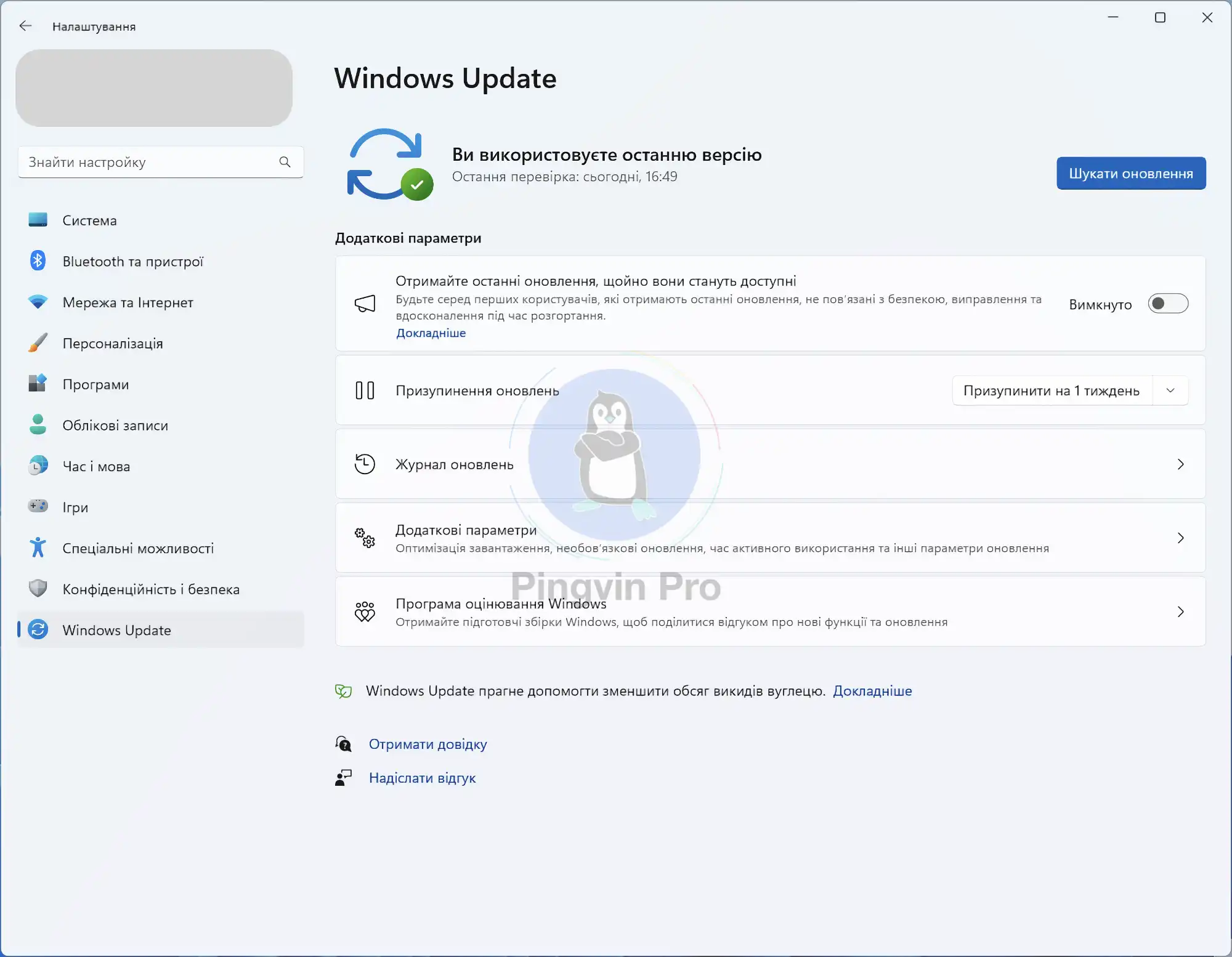Click the user profile card placeholder
The width and height of the screenshot is (1232, 957).
(x=154, y=88)
